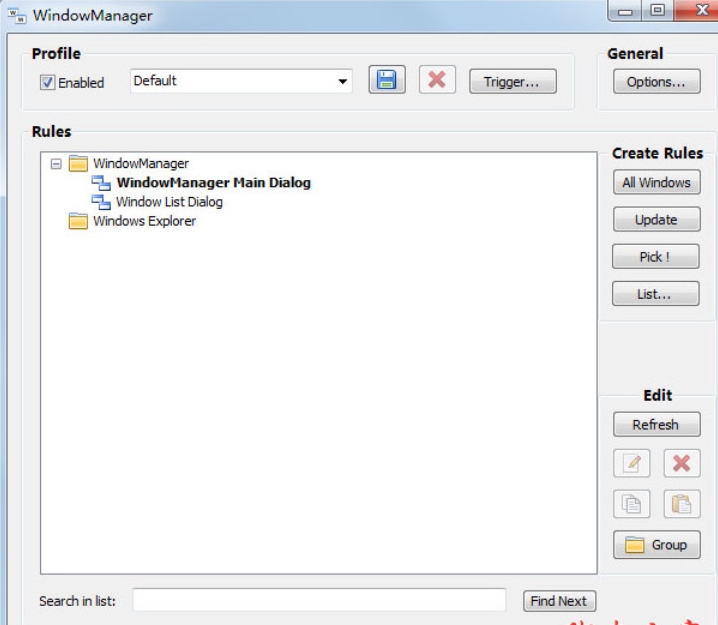Delete rule with red X in Edit section
Viewport: 718px width, 625px height.
(682, 463)
